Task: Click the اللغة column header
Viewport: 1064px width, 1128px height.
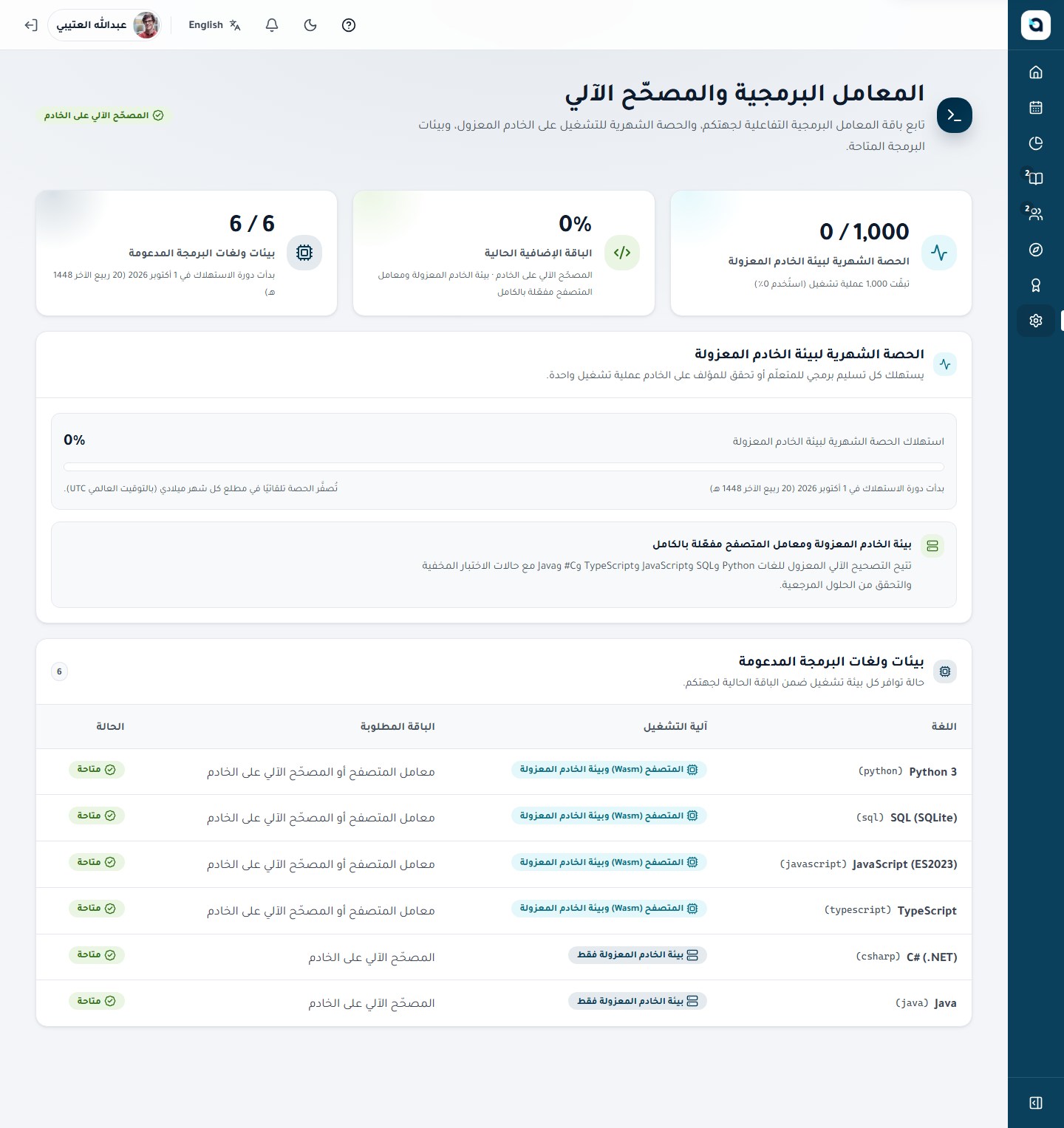Action: [x=944, y=727]
